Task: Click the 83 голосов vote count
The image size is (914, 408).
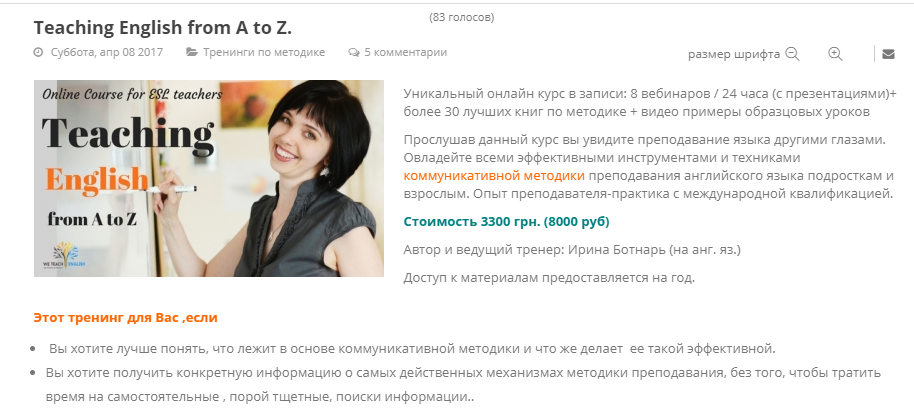Action: coord(462,17)
